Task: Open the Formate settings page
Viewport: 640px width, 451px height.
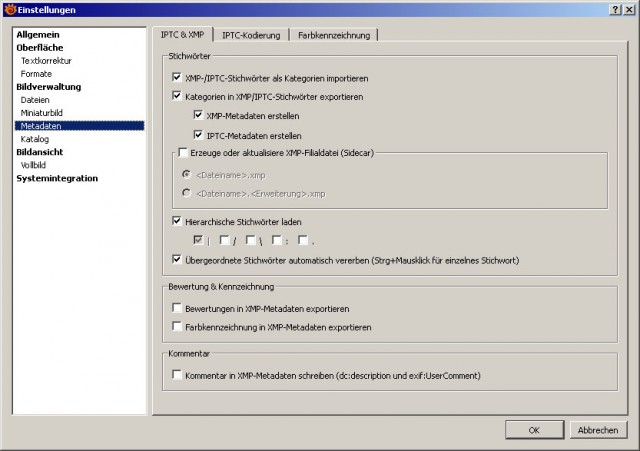Action: coord(36,74)
